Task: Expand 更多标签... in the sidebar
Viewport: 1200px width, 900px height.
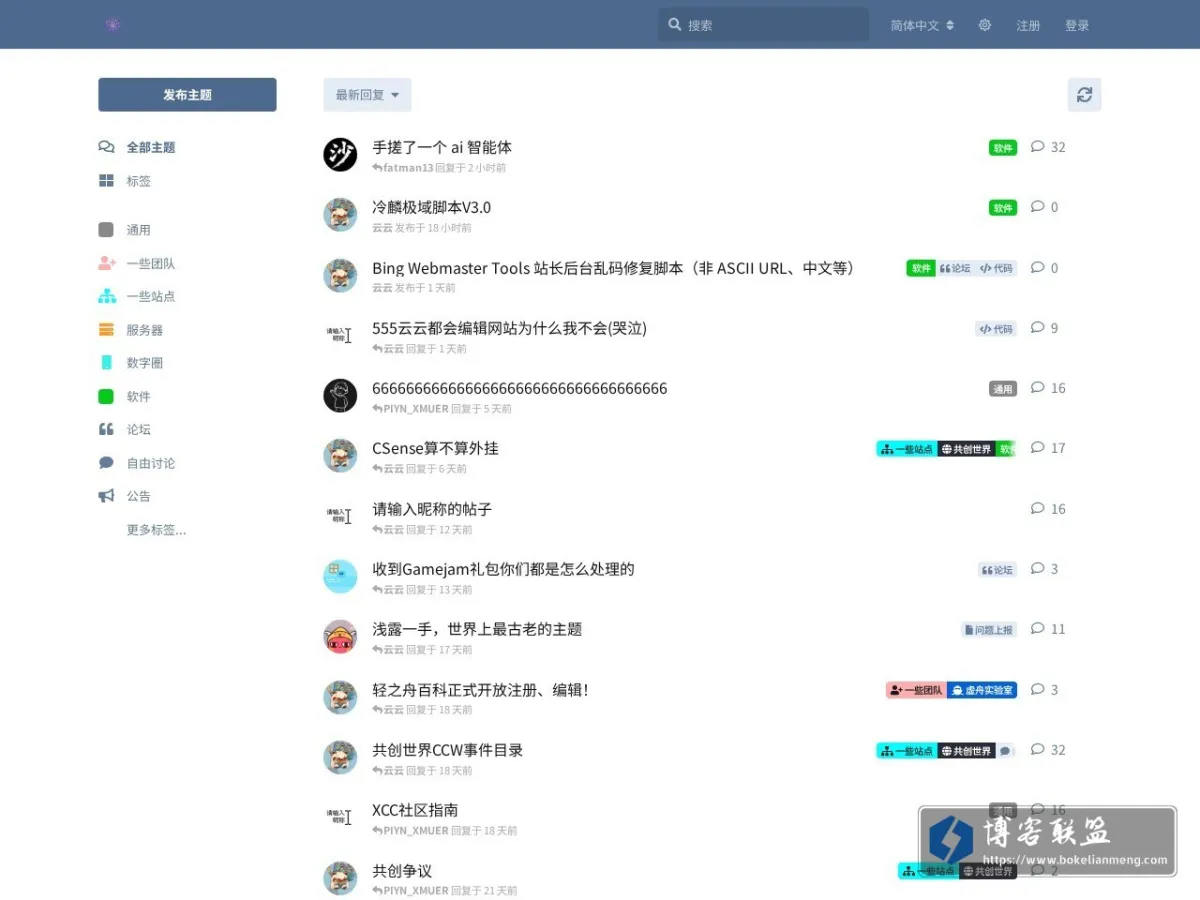Action: click(x=156, y=530)
